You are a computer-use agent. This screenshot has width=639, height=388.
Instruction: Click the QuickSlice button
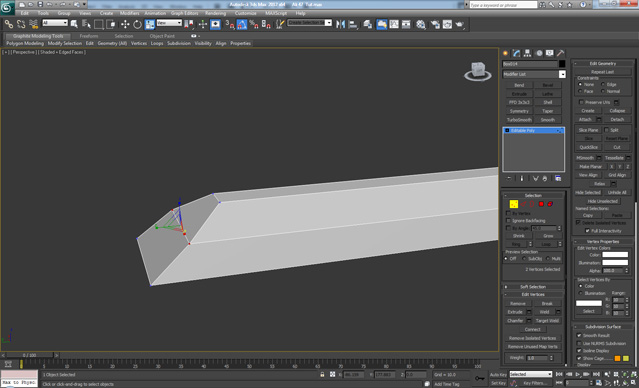coord(588,147)
